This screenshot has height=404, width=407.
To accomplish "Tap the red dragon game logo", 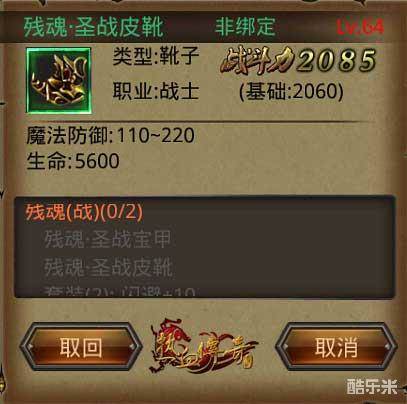I will (x=204, y=346).
